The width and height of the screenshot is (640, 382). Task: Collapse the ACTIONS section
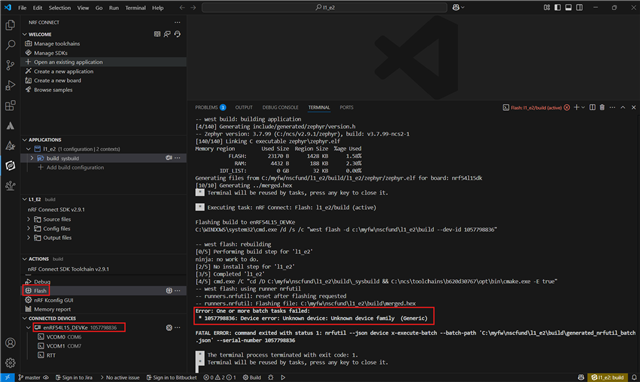24,259
